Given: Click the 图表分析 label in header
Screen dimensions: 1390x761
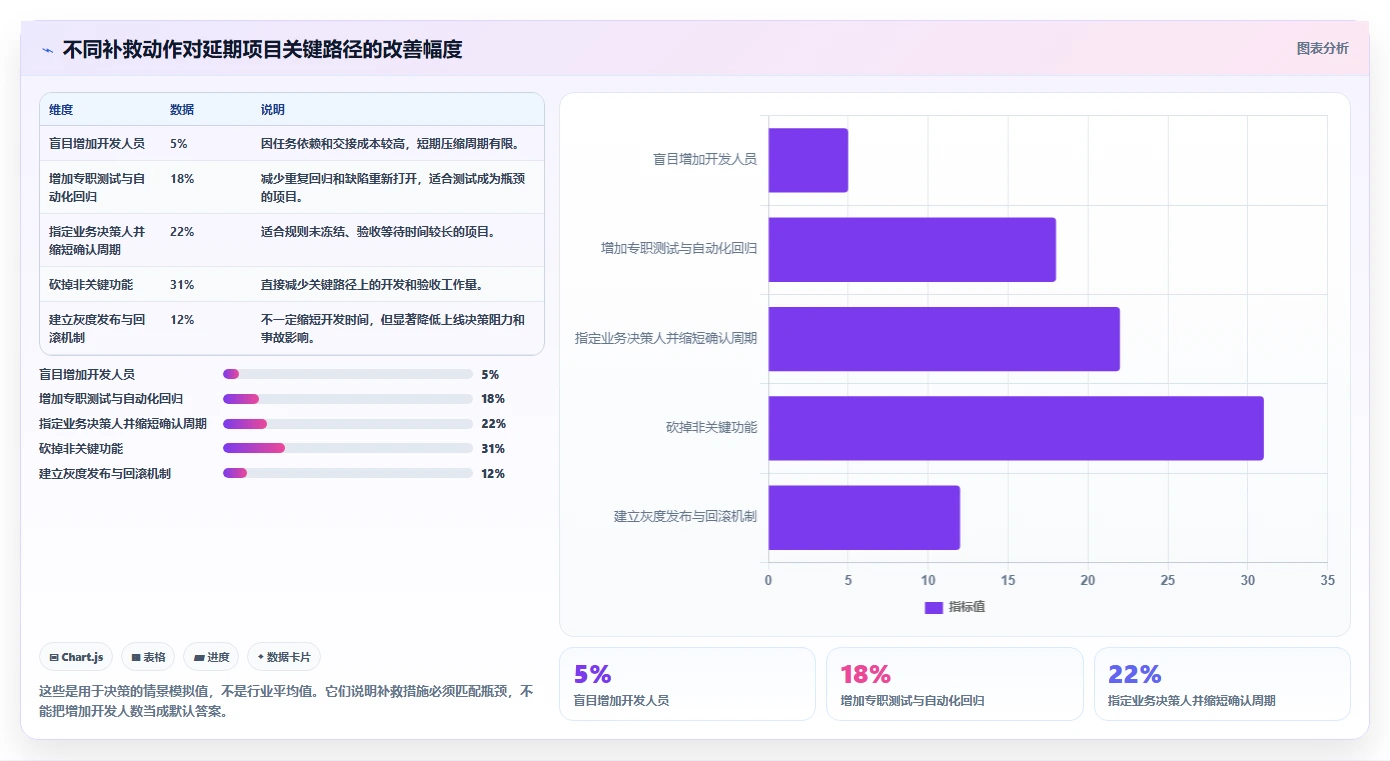Looking at the screenshot, I should [x=1322, y=48].
